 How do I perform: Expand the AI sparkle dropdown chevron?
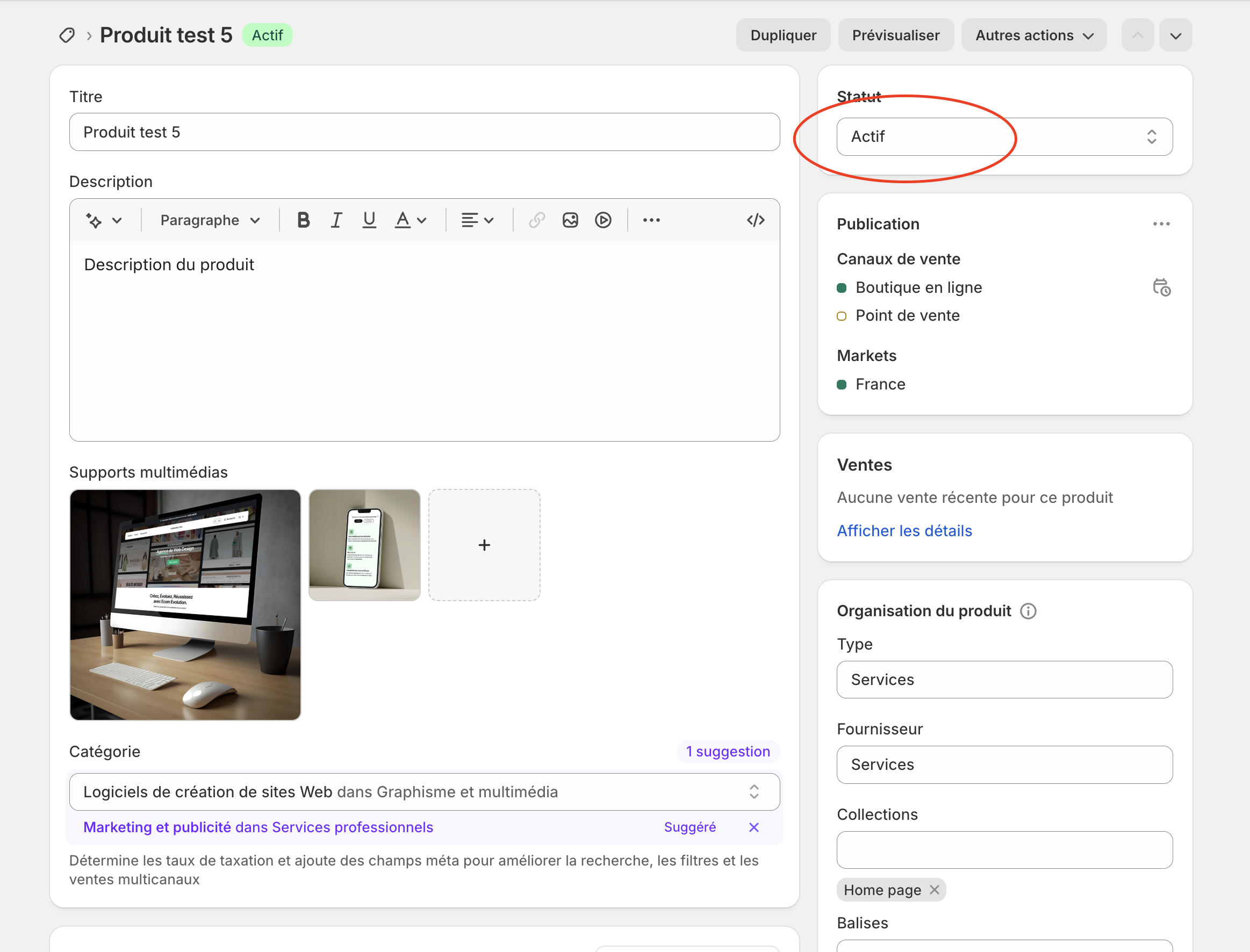(x=117, y=220)
